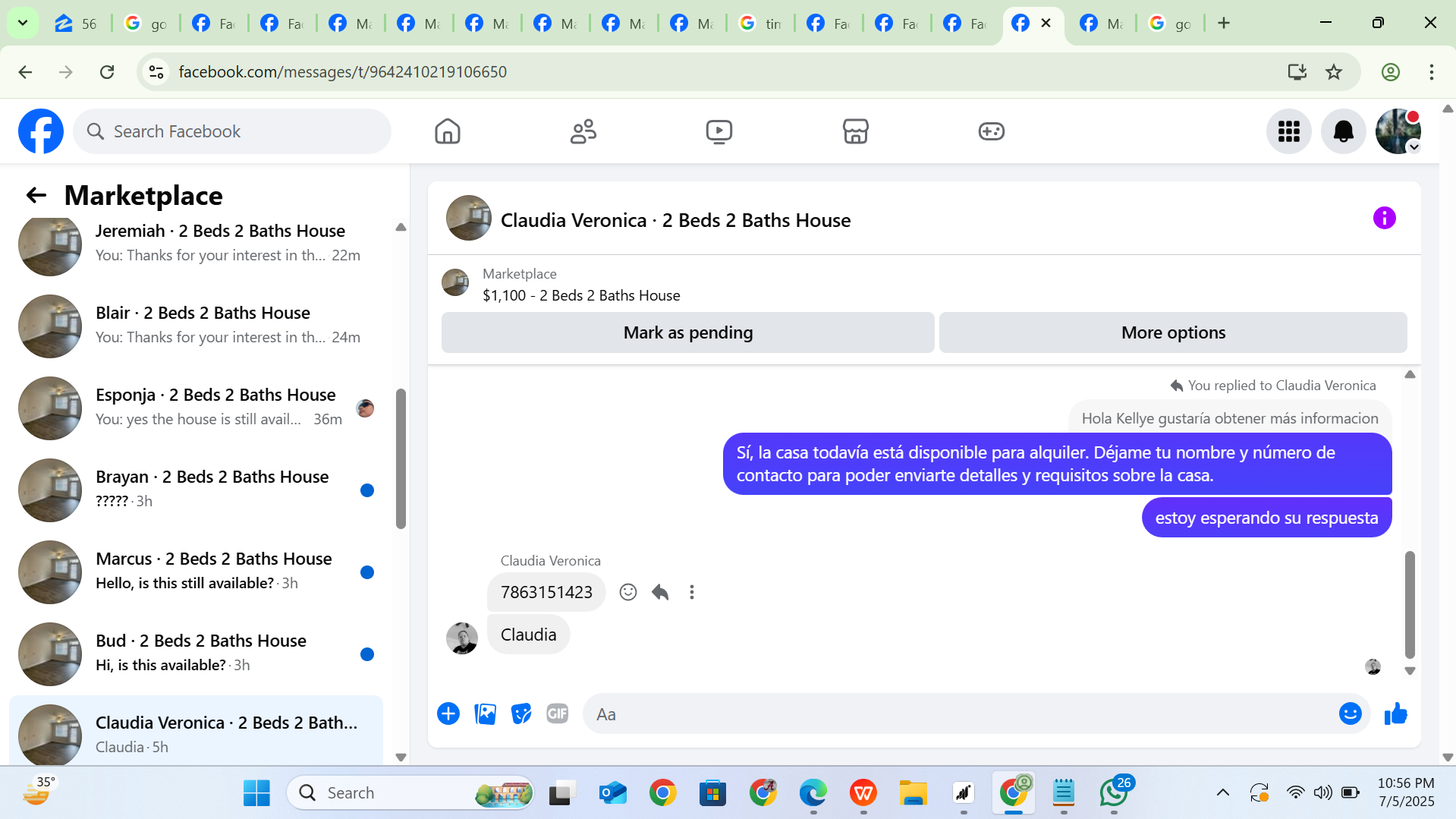Open Windows Start menu

point(256,793)
